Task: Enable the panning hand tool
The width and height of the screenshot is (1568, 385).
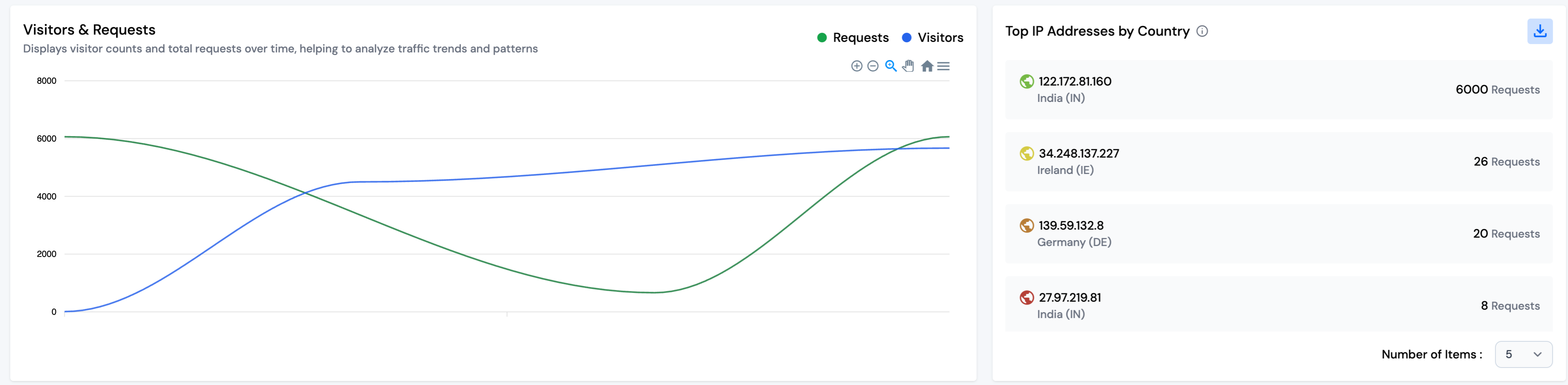Action: point(908,66)
